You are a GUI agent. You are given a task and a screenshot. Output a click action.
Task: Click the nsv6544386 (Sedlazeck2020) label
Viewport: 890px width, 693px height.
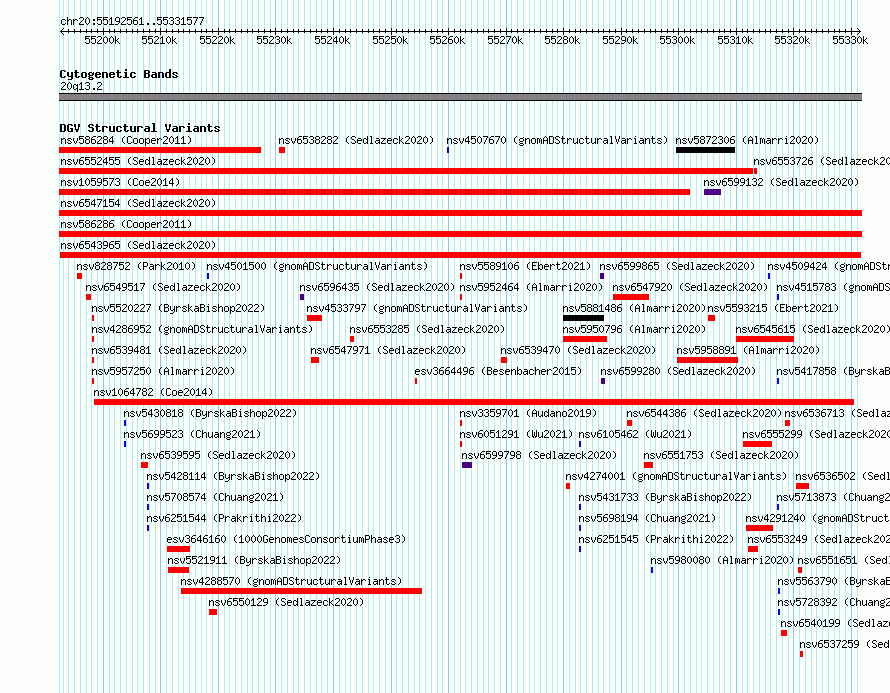[x=704, y=413]
